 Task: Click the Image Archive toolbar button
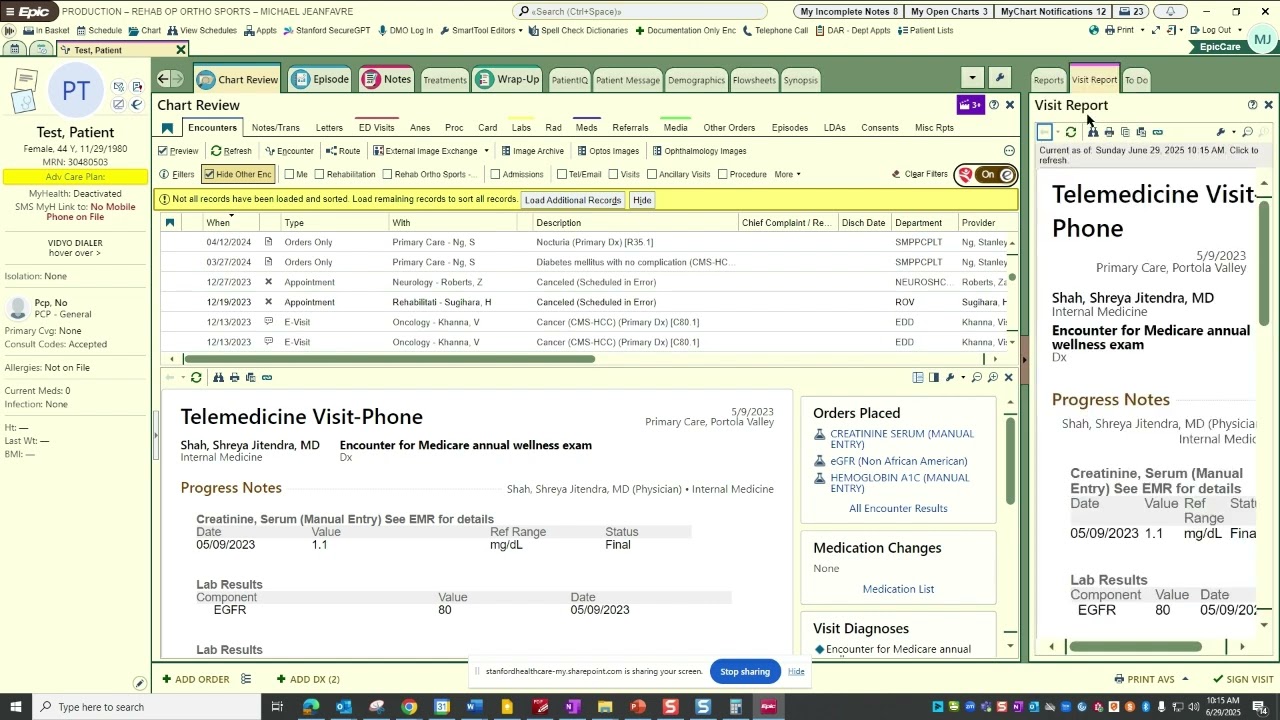[531, 151]
